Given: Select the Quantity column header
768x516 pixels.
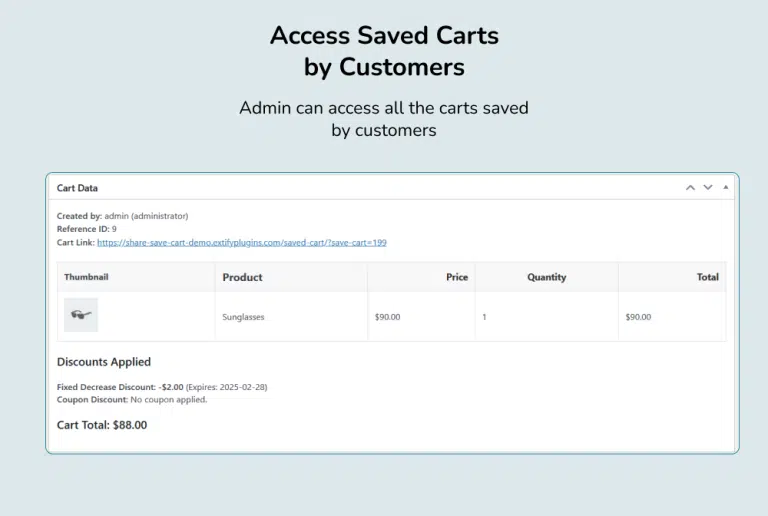Looking at the screenshot, I should 547,277.
